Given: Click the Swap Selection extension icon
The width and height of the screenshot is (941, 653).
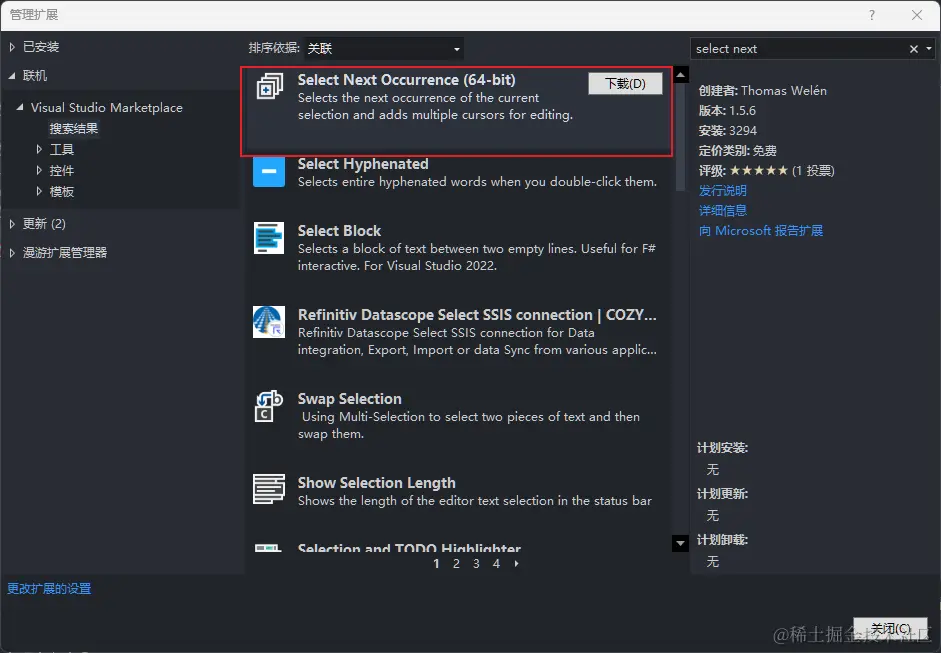Looking at the screenshot, I should pyautogui.click(x=269, y=406).
